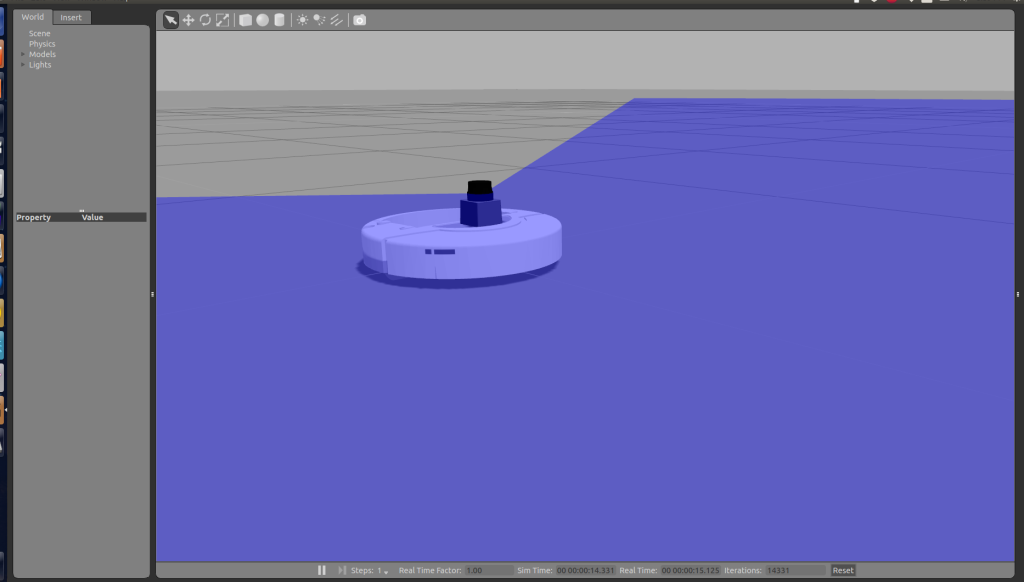Screen dimensions: 1024x582
Task: Enable the scale mode tool
Action: (222, 19)
